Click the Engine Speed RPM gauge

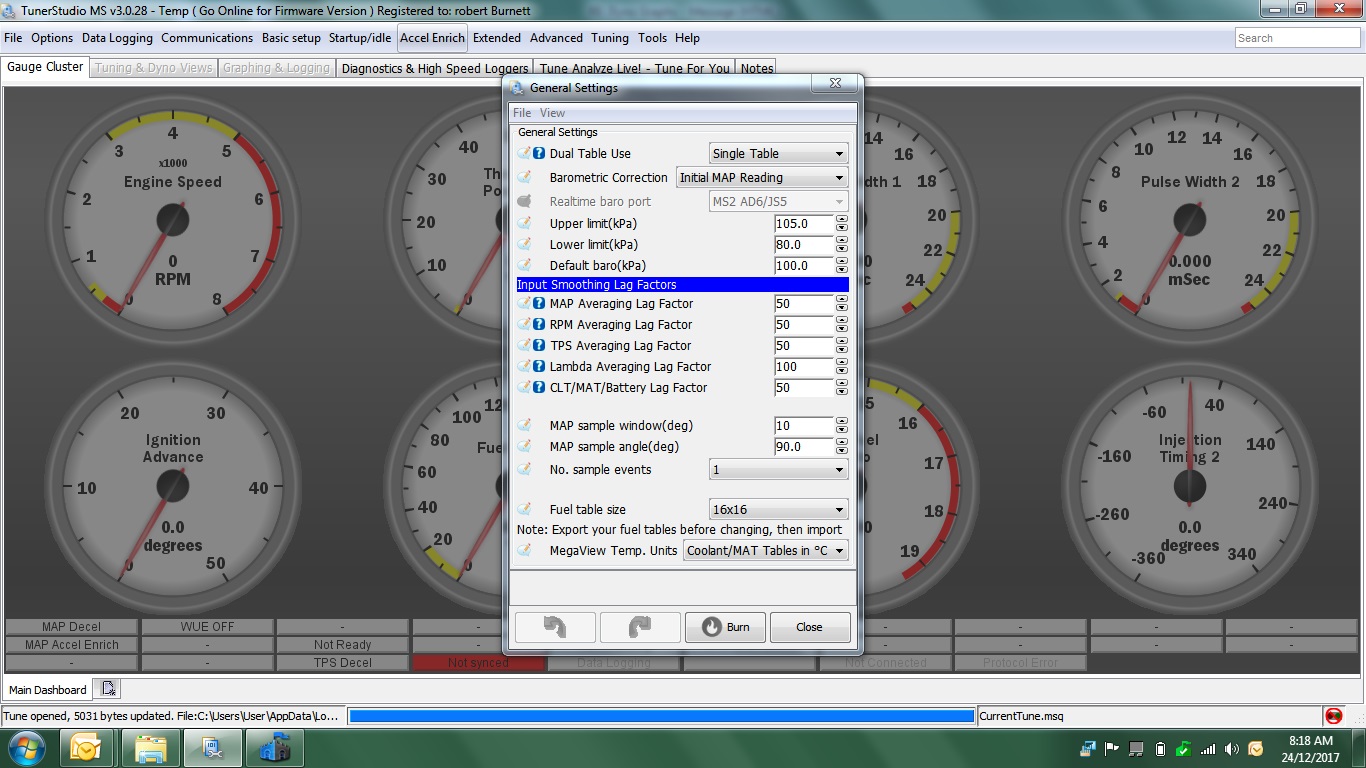172,220
